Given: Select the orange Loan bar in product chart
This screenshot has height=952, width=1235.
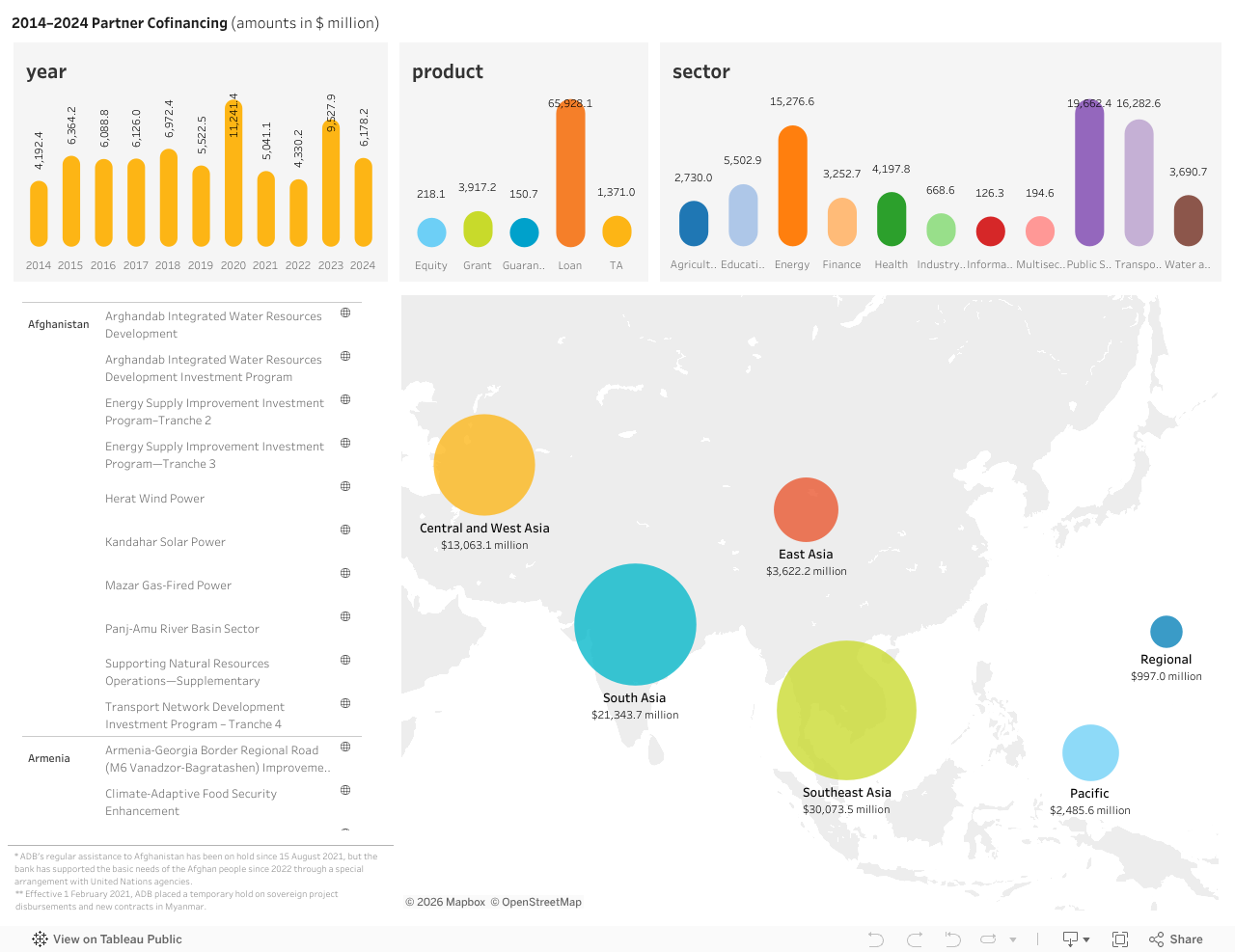Looking at the screenshot, I should click(x=570, y=174).
